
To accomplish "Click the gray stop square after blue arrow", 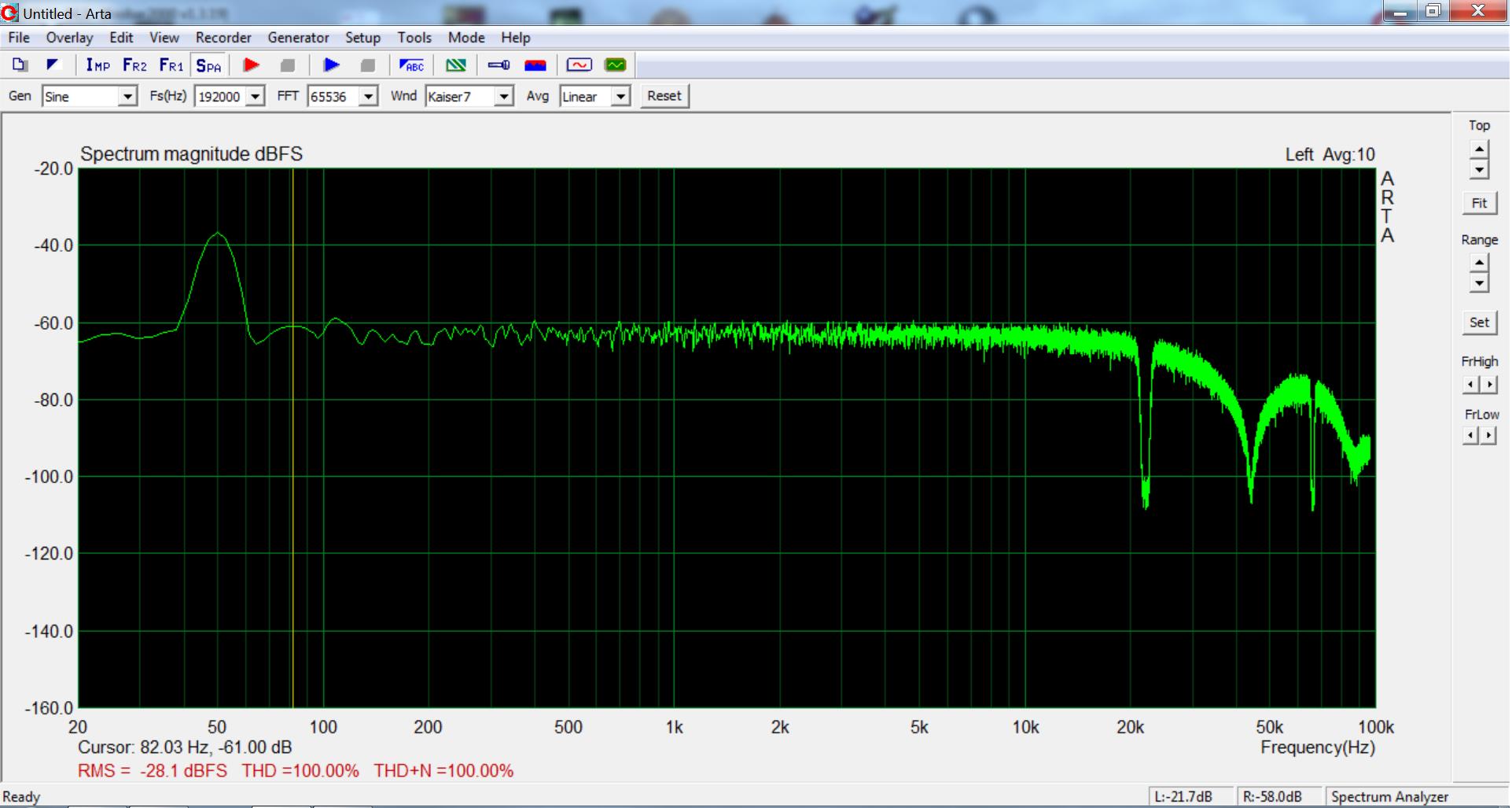I will pos(368,65).
